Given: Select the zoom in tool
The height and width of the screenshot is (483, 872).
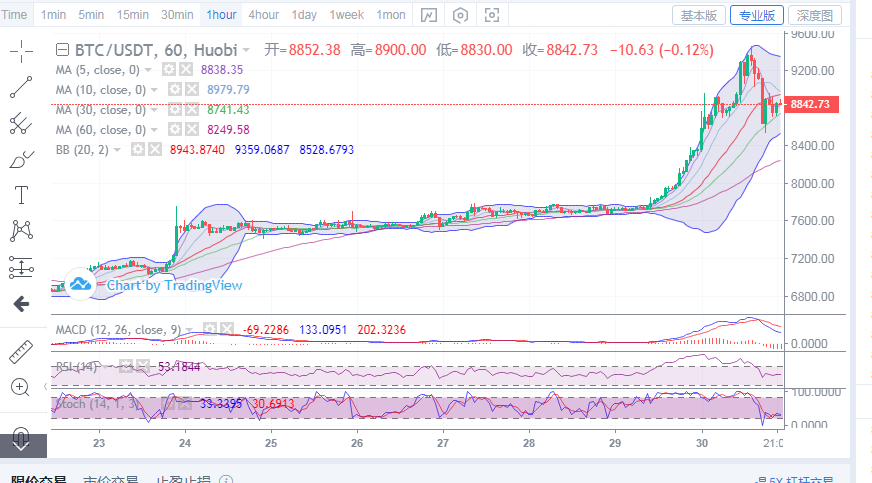Looking at the screenshot, I should (x=20, y=387).
